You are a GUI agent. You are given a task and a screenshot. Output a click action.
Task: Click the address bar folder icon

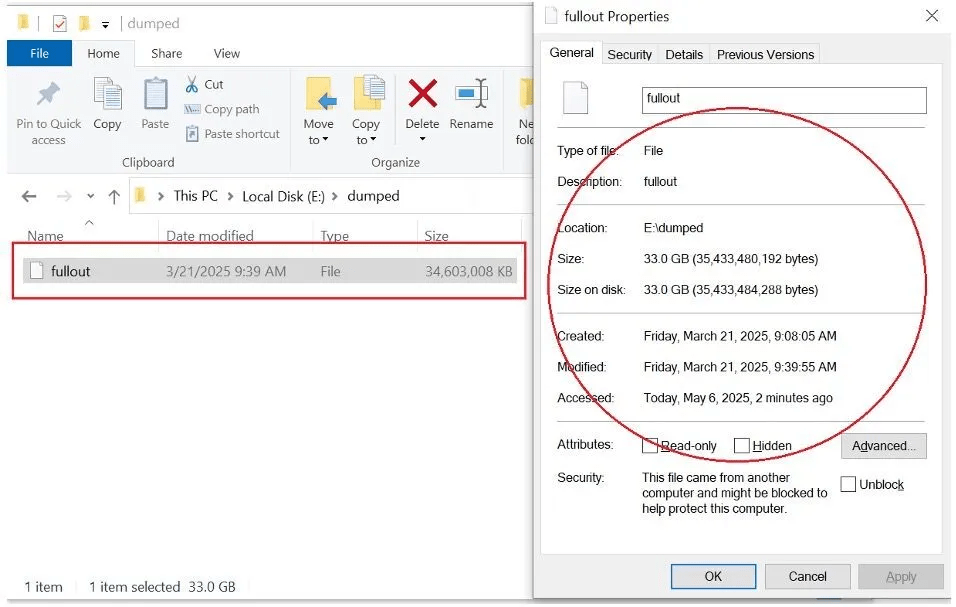point(141,196)
